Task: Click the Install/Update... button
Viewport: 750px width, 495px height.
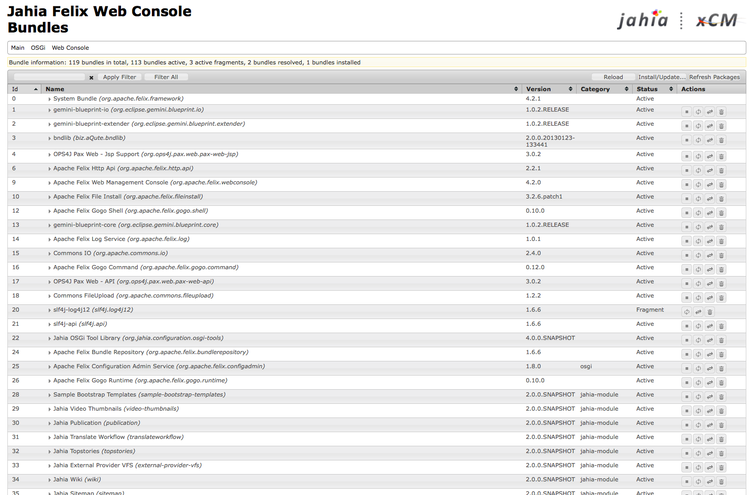Action: pyautogui.click(x=661, y=77)
